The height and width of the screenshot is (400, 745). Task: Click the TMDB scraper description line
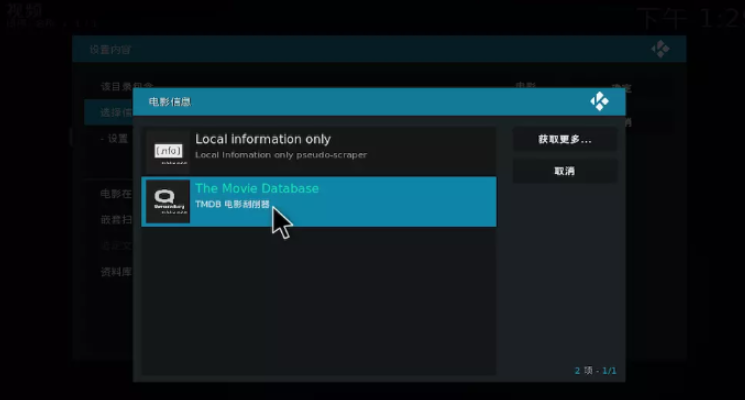tap(233, 204)
